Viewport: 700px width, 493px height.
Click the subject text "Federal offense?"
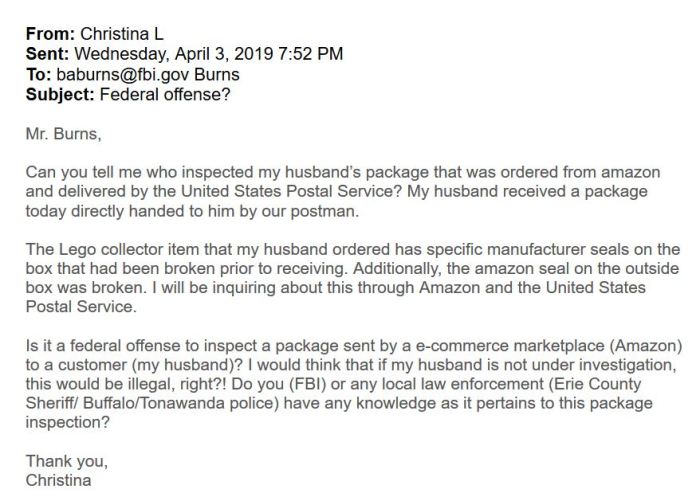click(160, 95)
